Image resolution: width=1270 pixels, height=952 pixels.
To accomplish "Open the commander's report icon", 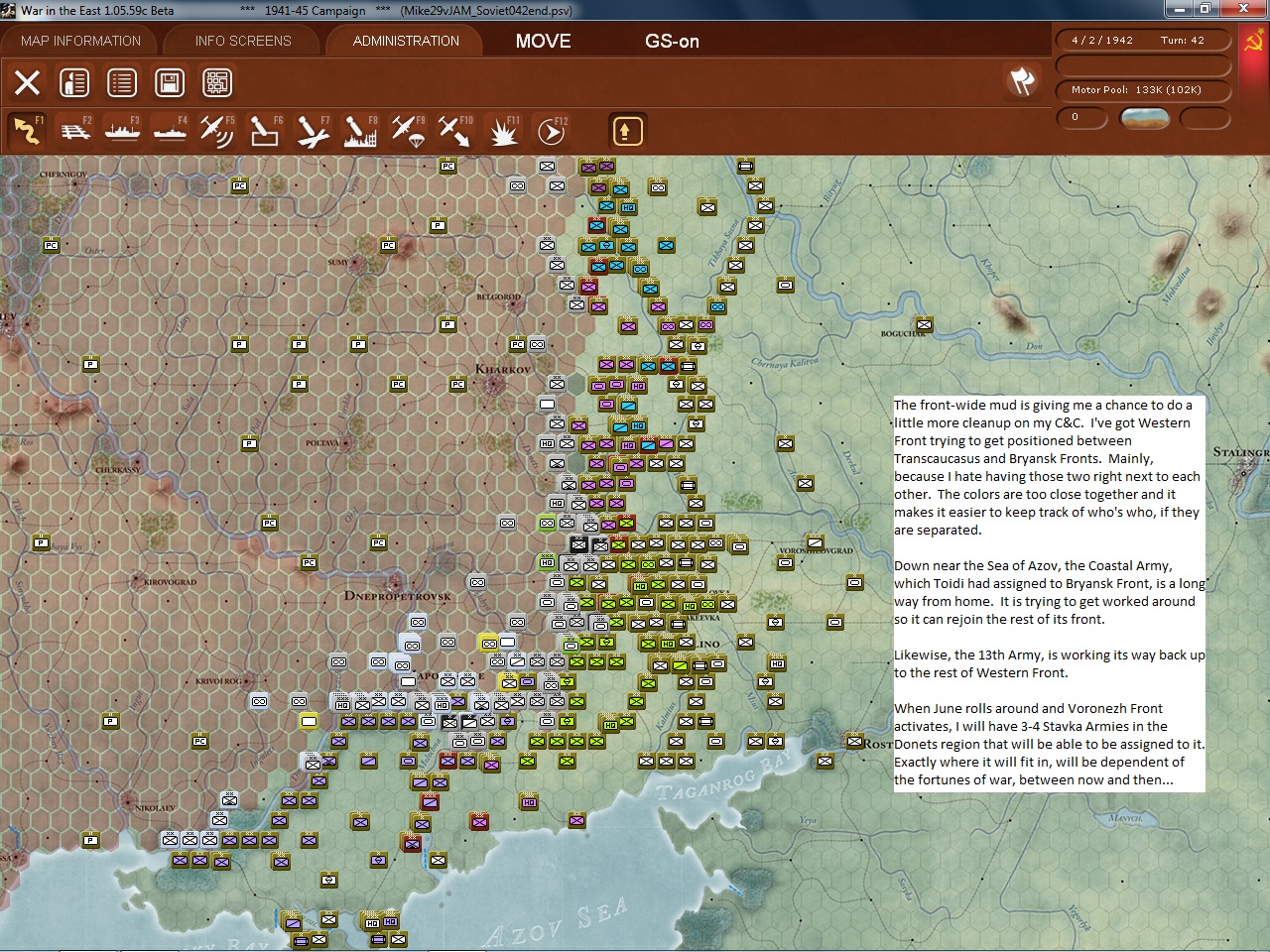I will (74, 82).
